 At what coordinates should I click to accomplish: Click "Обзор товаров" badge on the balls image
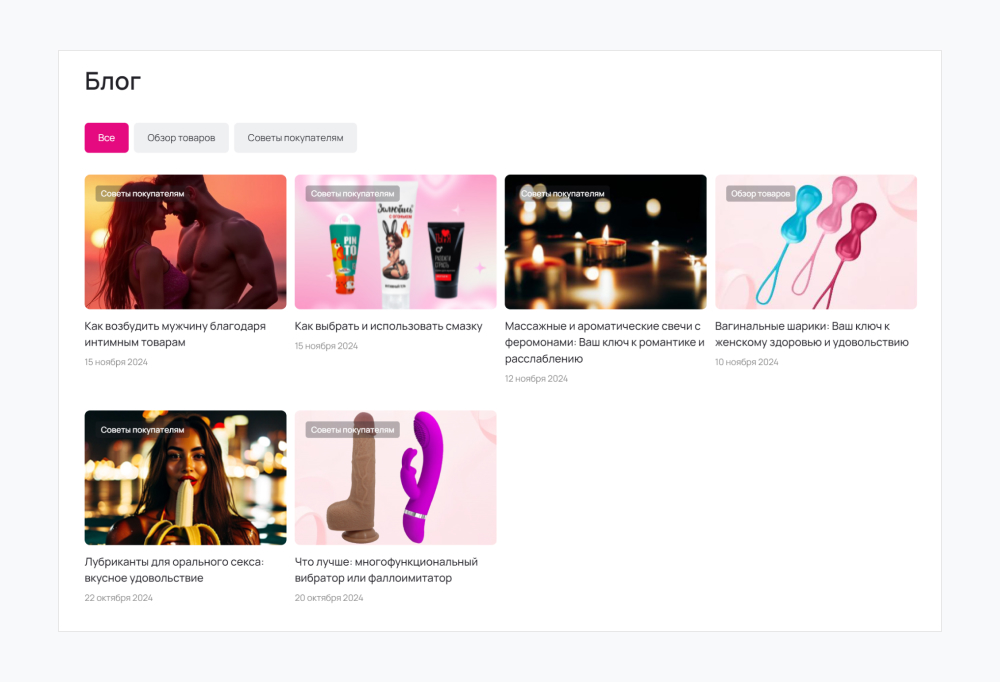760,194
